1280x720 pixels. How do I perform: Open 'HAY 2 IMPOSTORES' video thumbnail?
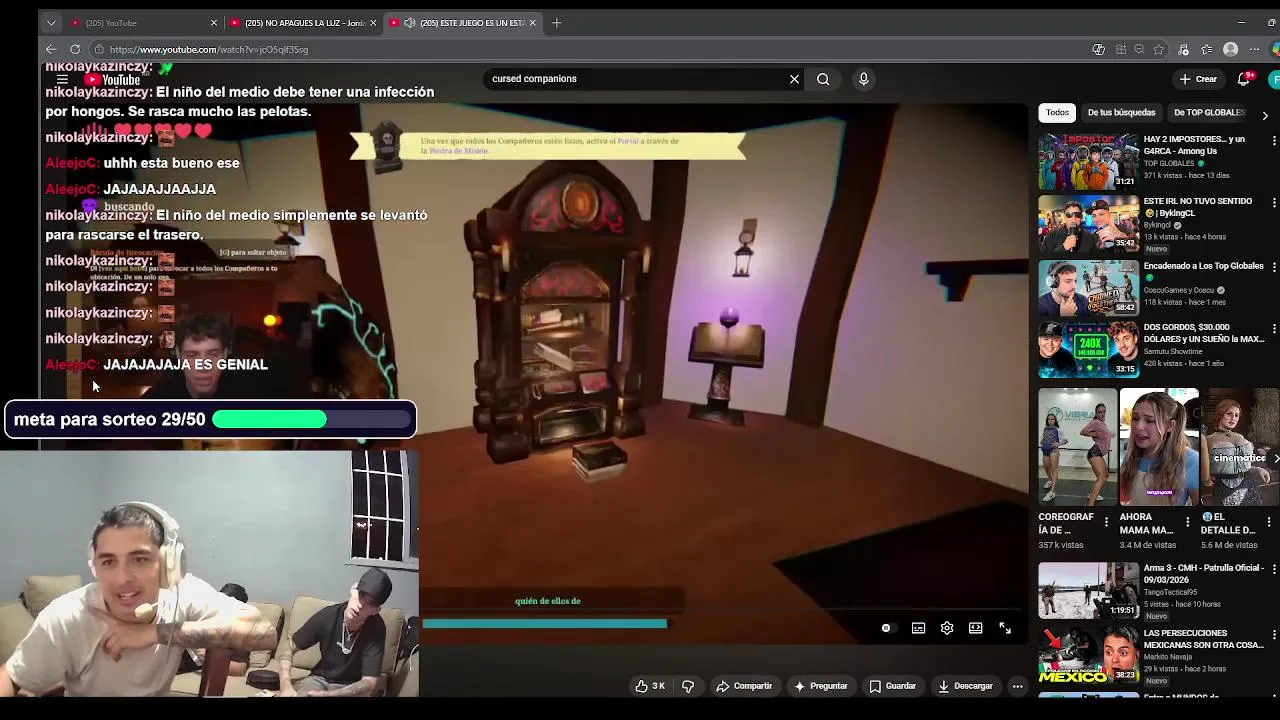[x=1088, y=160]
